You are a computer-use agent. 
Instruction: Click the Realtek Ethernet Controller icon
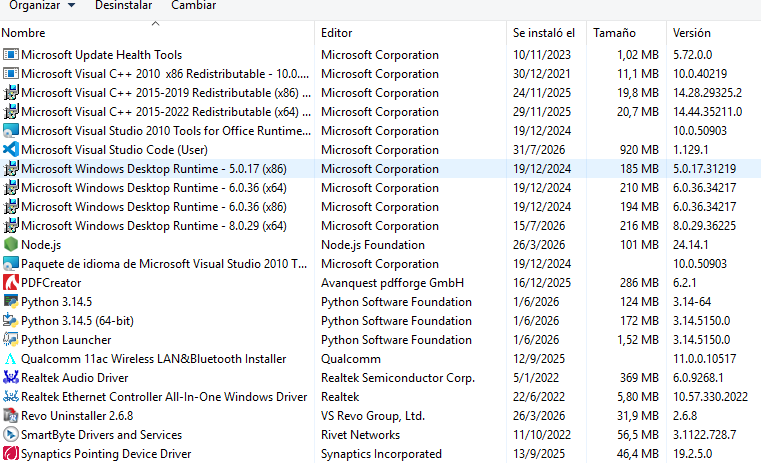tap(11, 397)
